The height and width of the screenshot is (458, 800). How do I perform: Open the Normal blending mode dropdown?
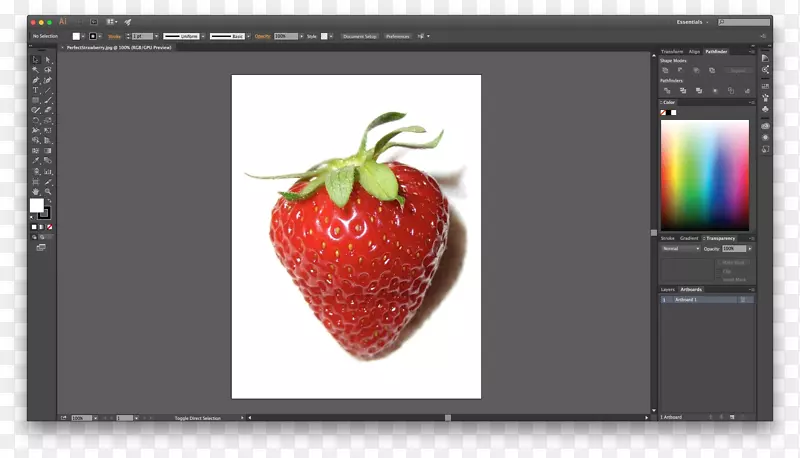coord(680,248)
